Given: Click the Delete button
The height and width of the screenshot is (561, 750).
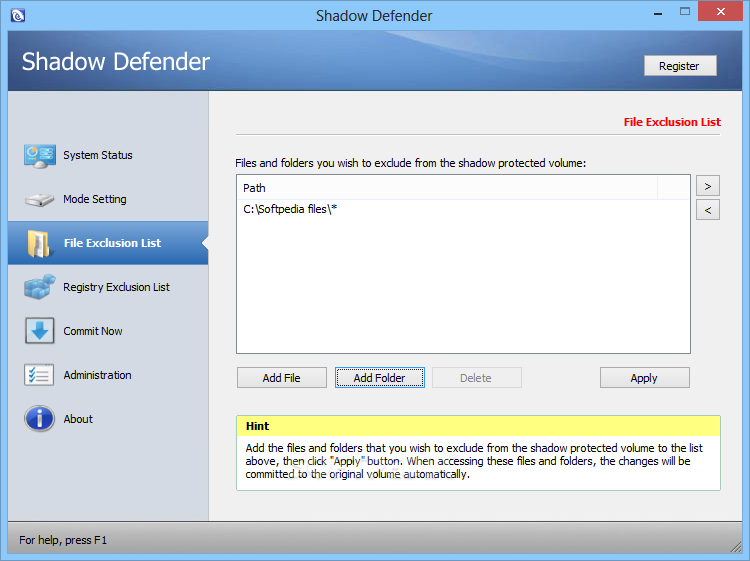Looking at the screenshot, I should point(476,378).
